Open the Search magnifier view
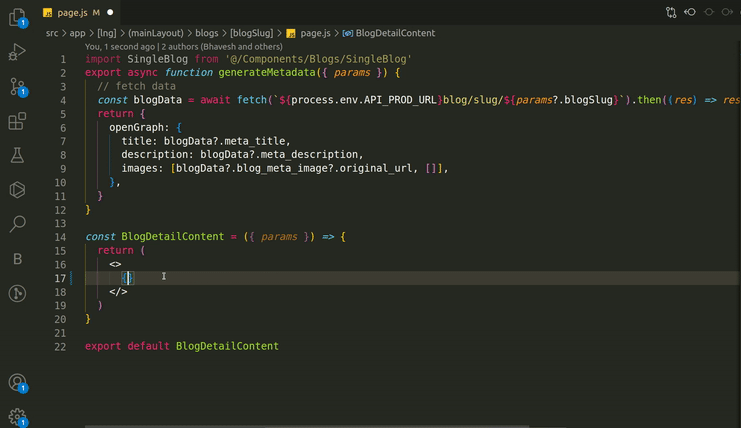The image size is (741, 428). point(17,224)
